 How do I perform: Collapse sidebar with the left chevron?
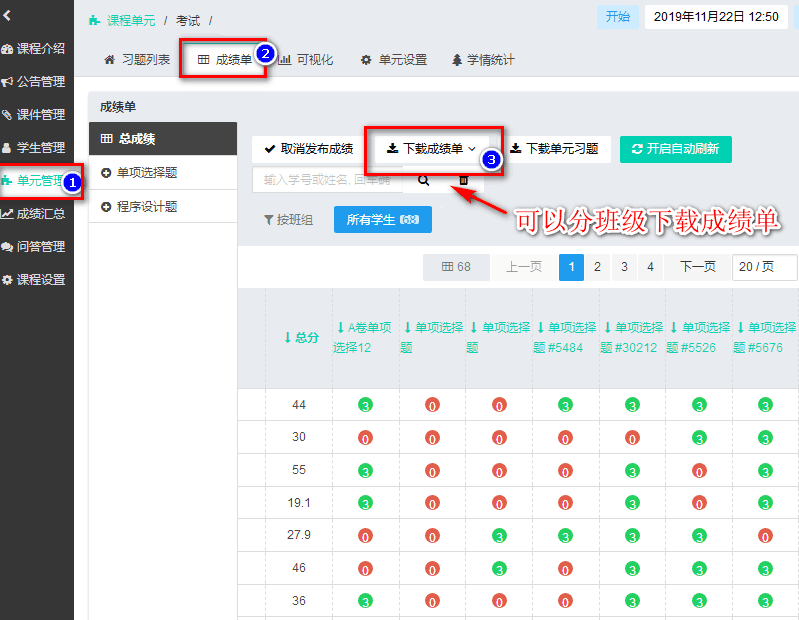click(8, 15)
